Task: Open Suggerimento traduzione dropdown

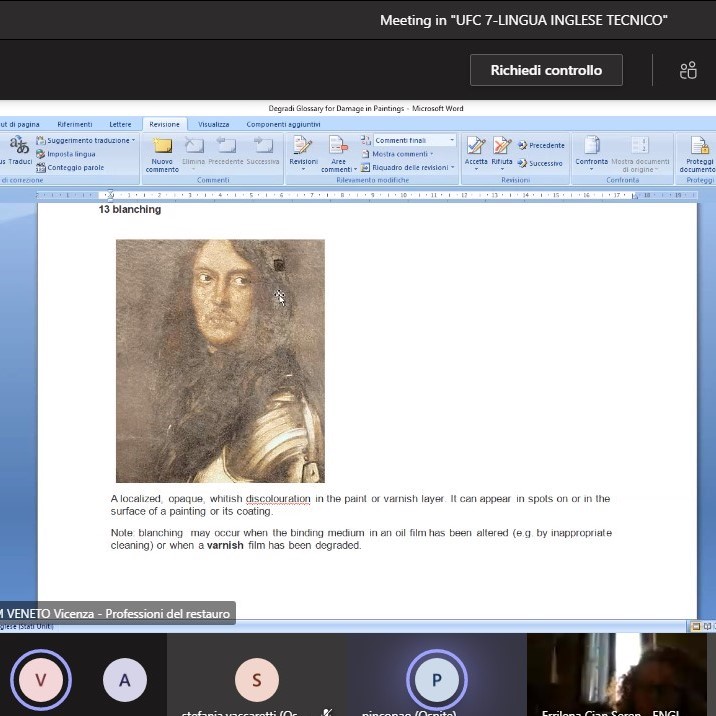Action: (x=86, y=140)
